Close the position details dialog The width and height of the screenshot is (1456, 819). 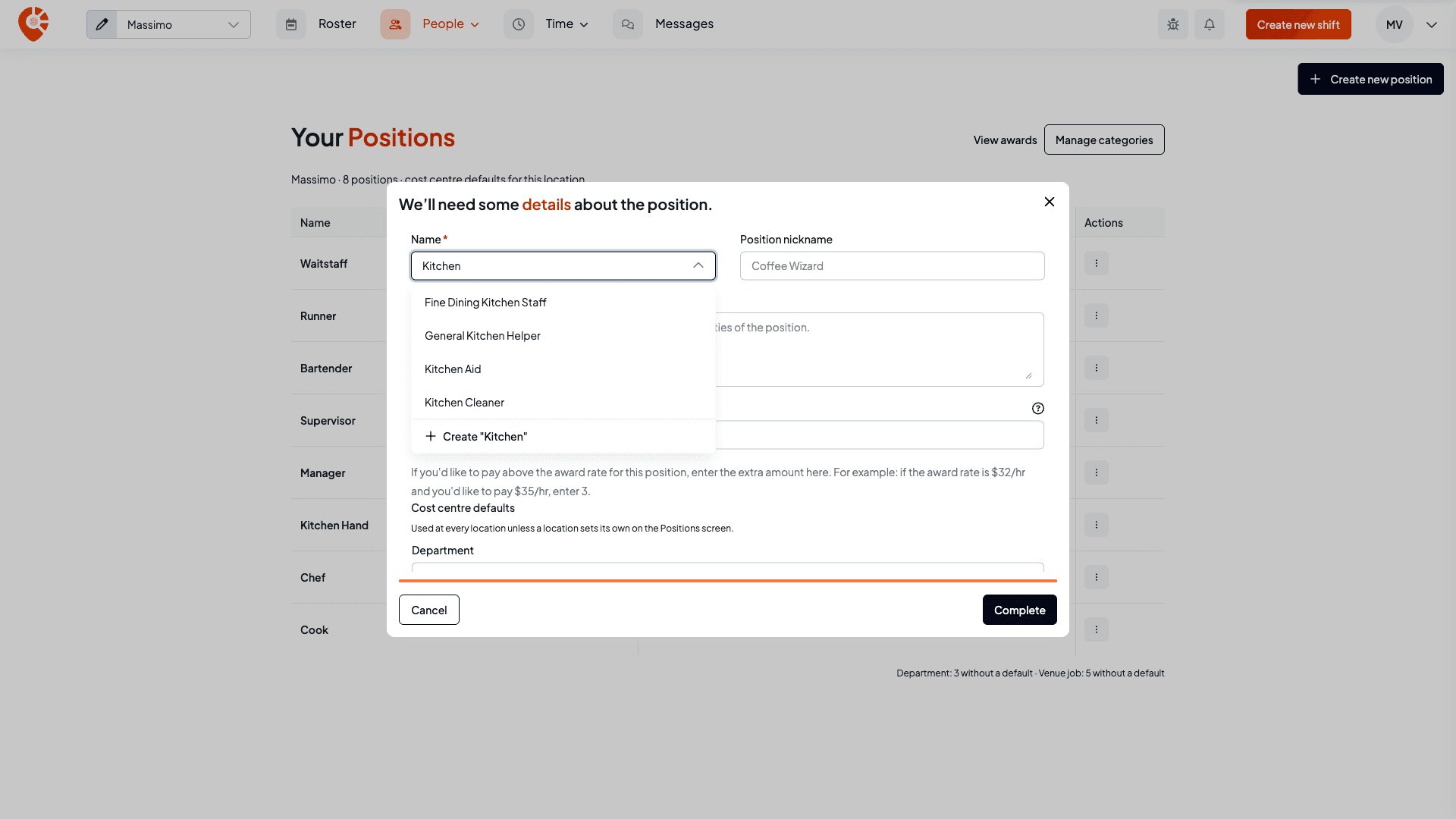1050,202
